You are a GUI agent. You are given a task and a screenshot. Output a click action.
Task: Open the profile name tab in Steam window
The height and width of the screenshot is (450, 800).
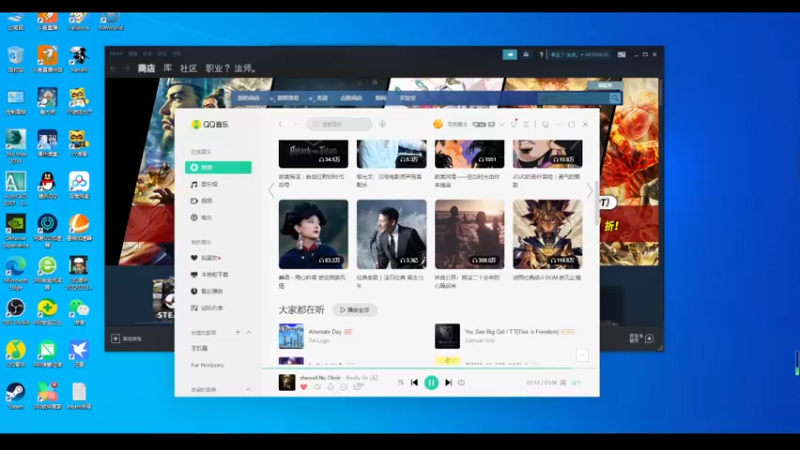[x=231, y=68]
